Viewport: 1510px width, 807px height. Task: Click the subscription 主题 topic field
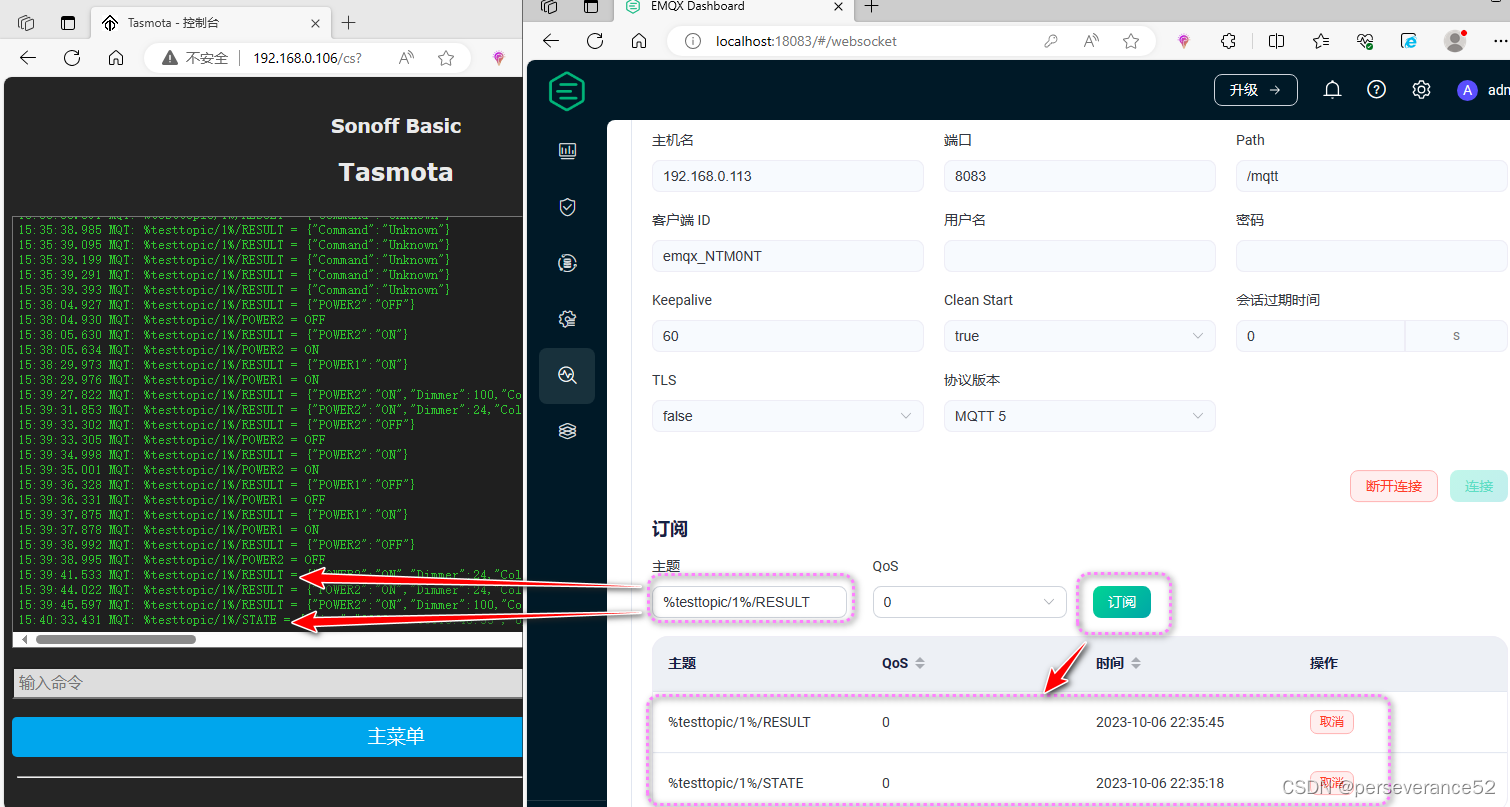(x=750, y=602)
